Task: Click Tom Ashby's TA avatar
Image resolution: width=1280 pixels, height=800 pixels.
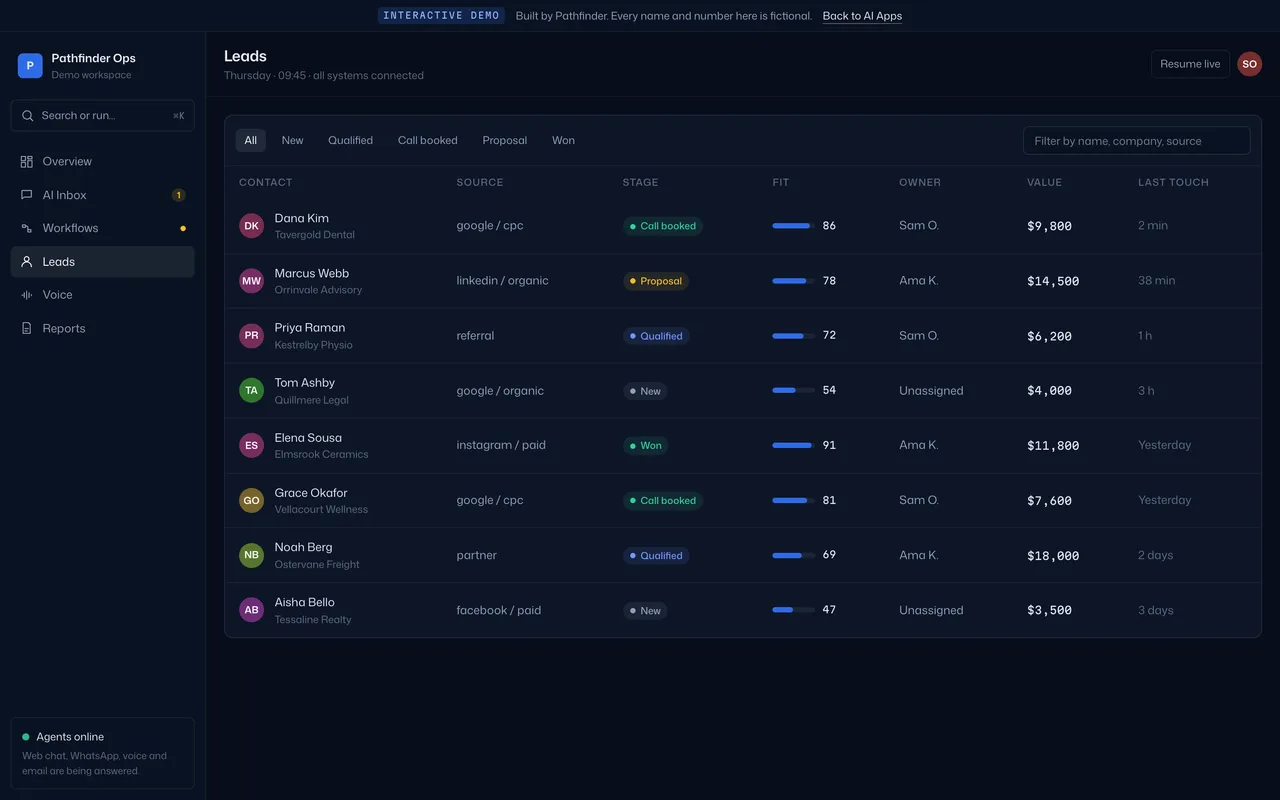Action: [x=251, y=390]
